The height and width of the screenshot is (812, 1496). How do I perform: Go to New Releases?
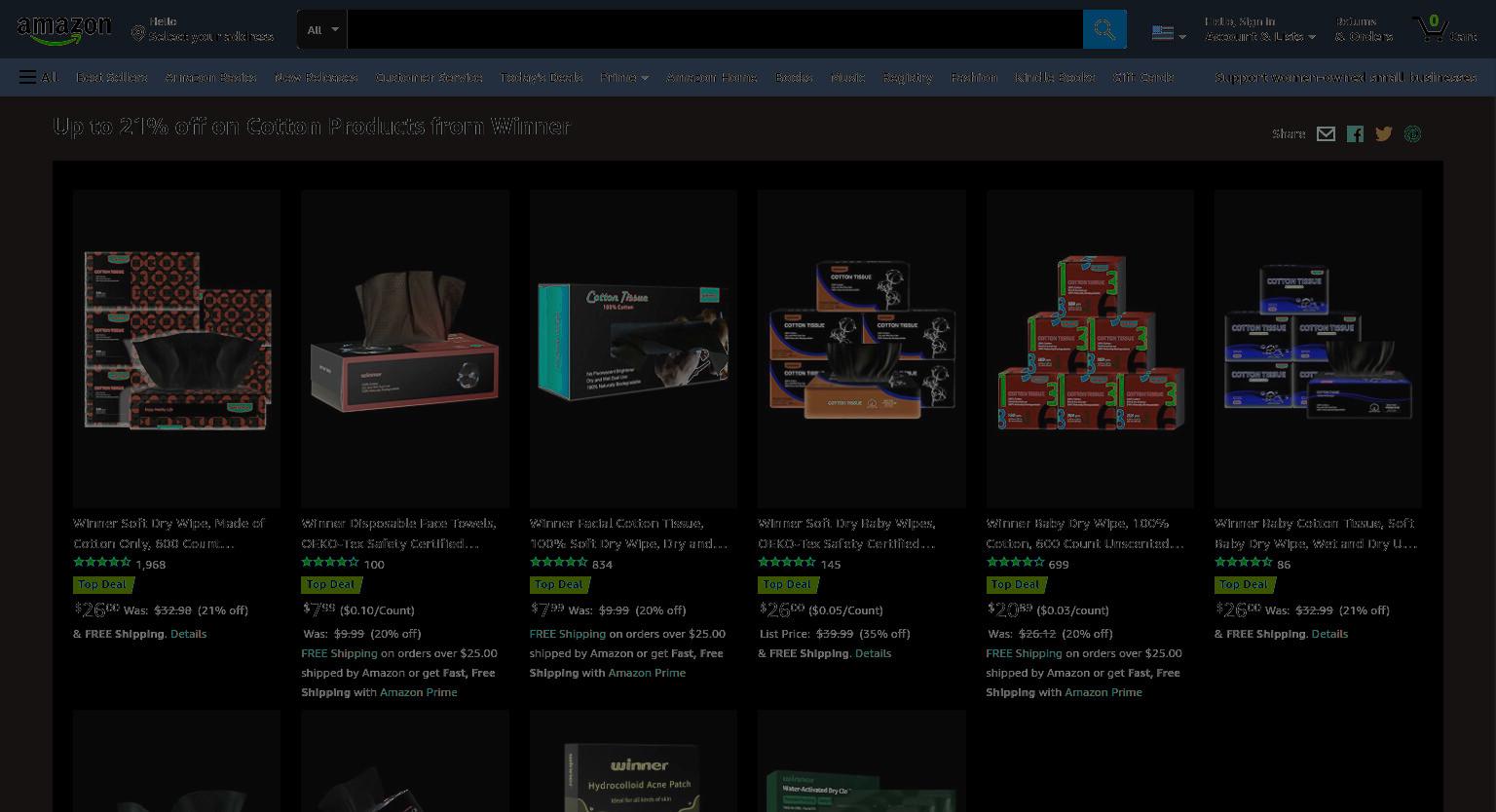(x=316, y=77)
